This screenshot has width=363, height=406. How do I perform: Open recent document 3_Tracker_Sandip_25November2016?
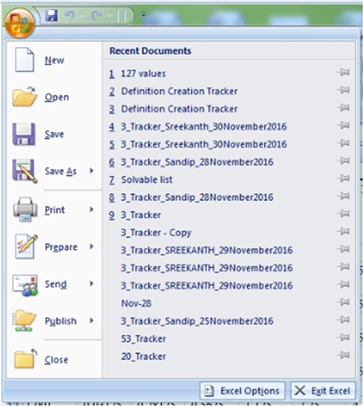tap(197, 321)
